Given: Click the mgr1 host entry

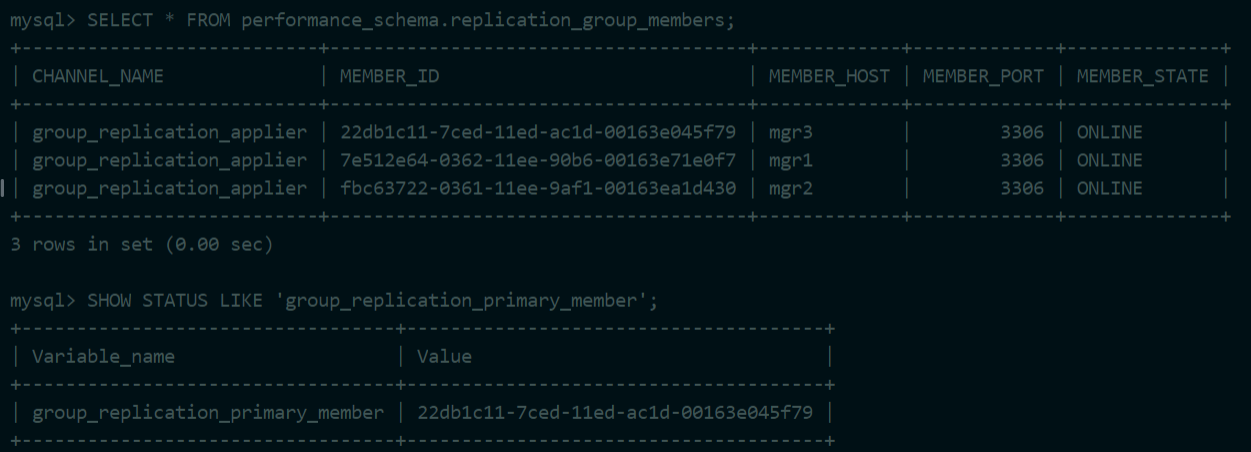Looking at the screenshot, I should click(790, 160).
